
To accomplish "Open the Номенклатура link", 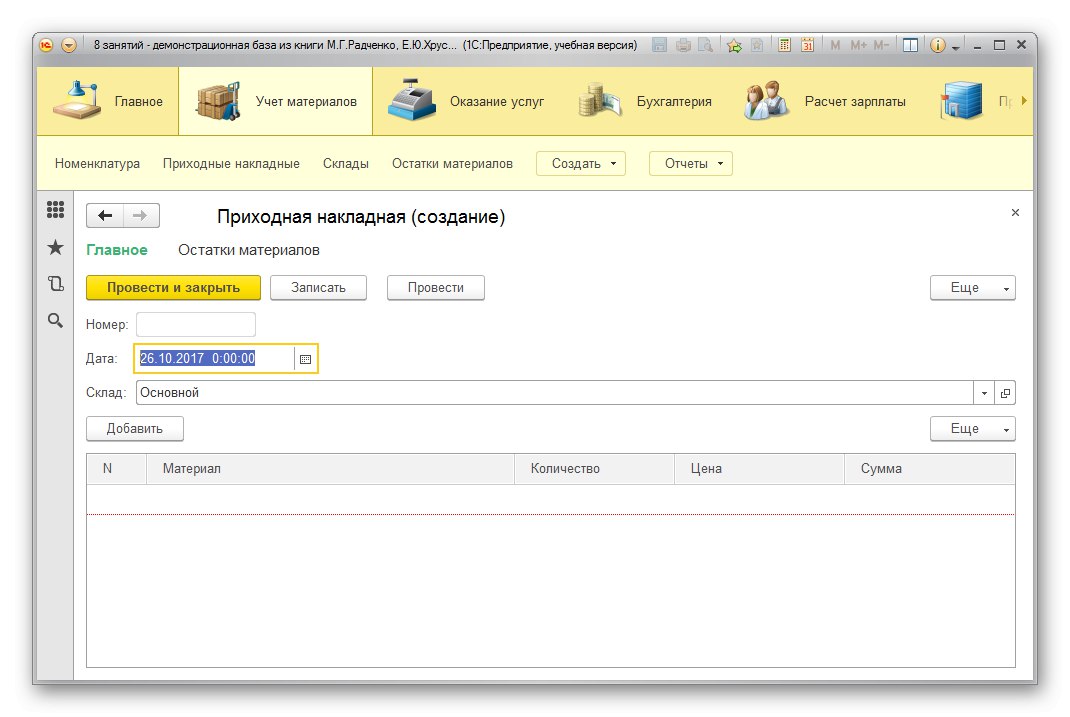I will (97, 164).
